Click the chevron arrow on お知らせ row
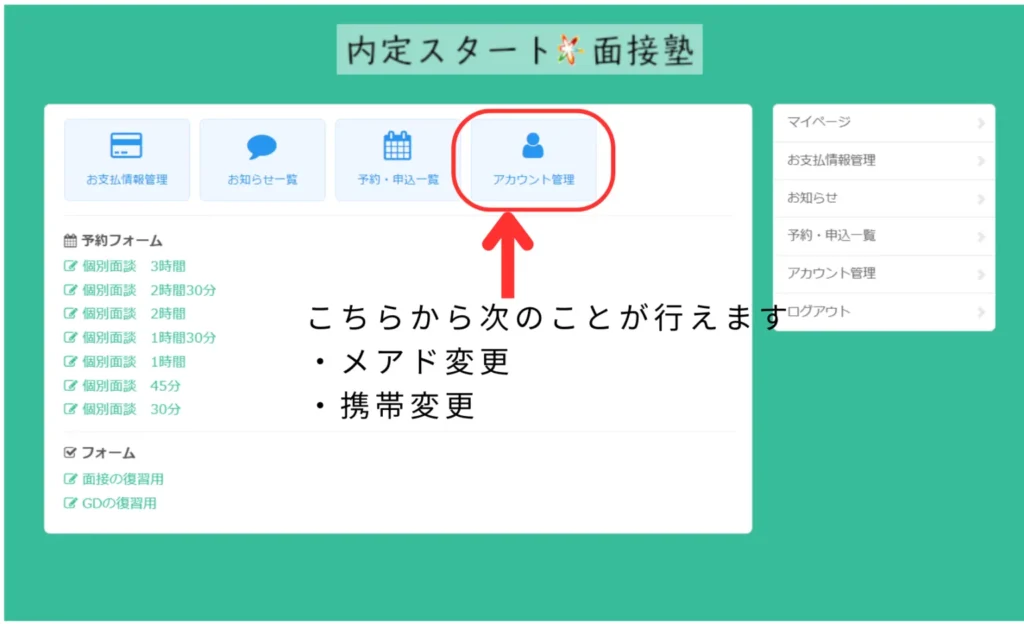Image resolution: width=1024 pixels, height=624 pixels. click(x=981, y=199)
